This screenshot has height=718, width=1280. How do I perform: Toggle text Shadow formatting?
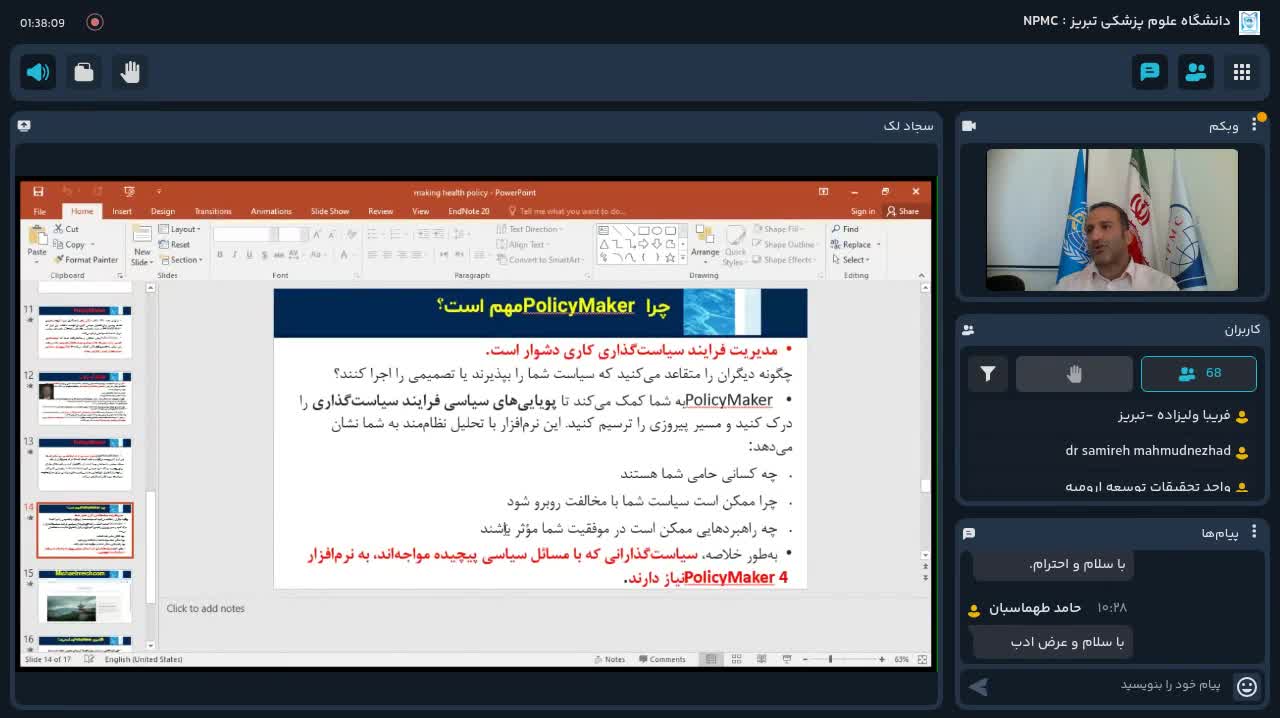tap(262, 255)
